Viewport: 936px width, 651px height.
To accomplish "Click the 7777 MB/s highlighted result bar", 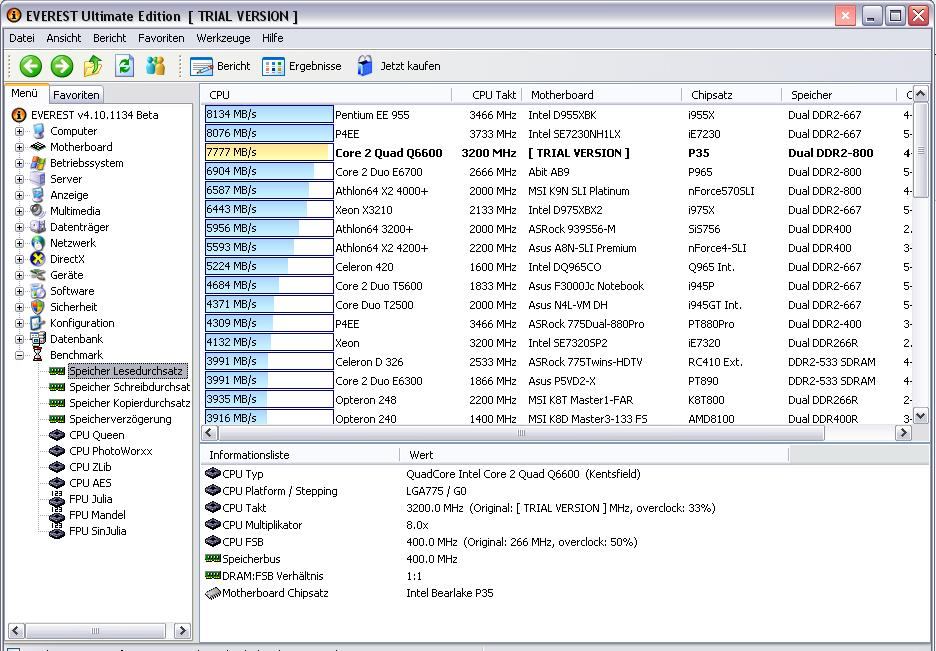I will 269,153.
